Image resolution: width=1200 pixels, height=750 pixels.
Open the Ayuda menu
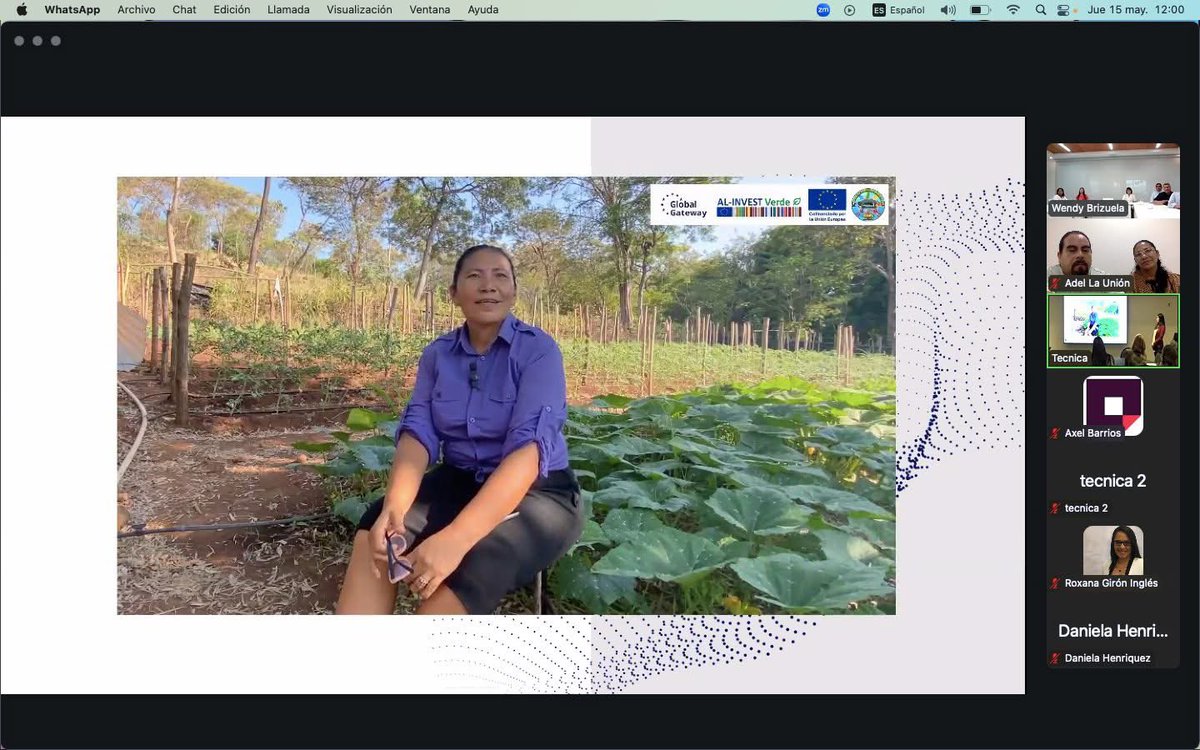click(483, 10)
